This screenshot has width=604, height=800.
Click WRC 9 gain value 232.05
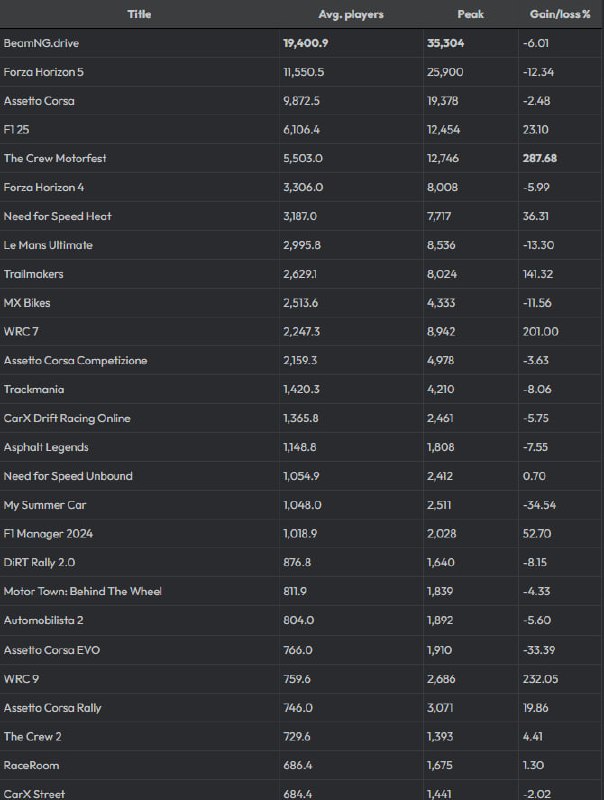[540, 679]
